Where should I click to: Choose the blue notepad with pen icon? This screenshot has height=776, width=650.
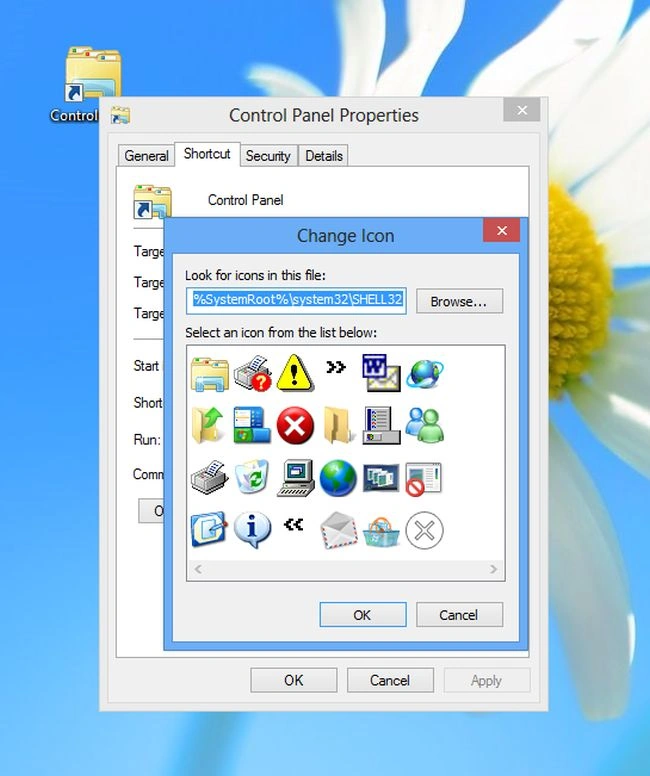209,530
